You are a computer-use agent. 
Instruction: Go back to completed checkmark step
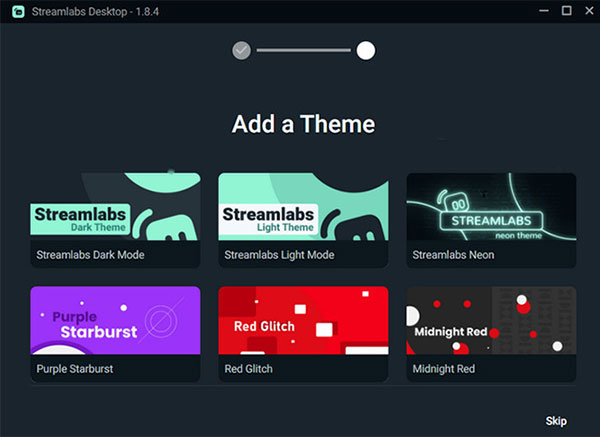[x=241, y=51]
